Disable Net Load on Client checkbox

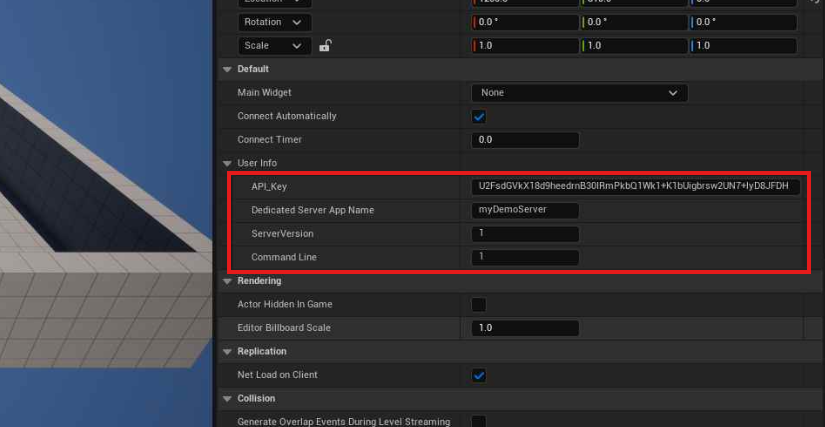pyautogui.click(x=479, y=375)
